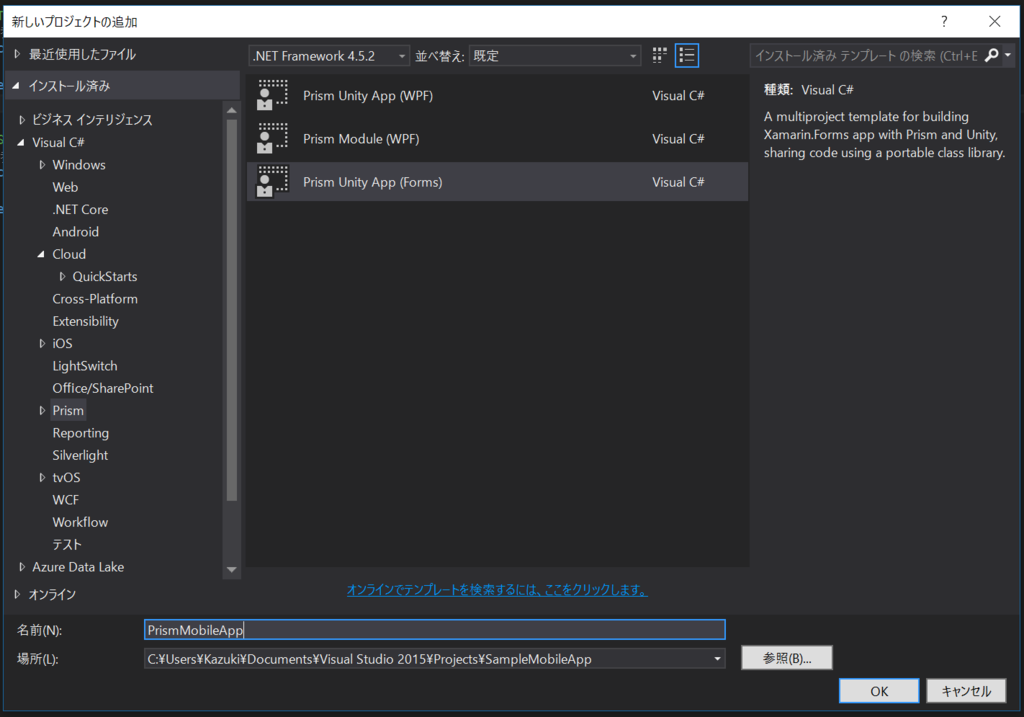1024x717 pixels.
Task: Select the Web category
Action: click(65, 187)
